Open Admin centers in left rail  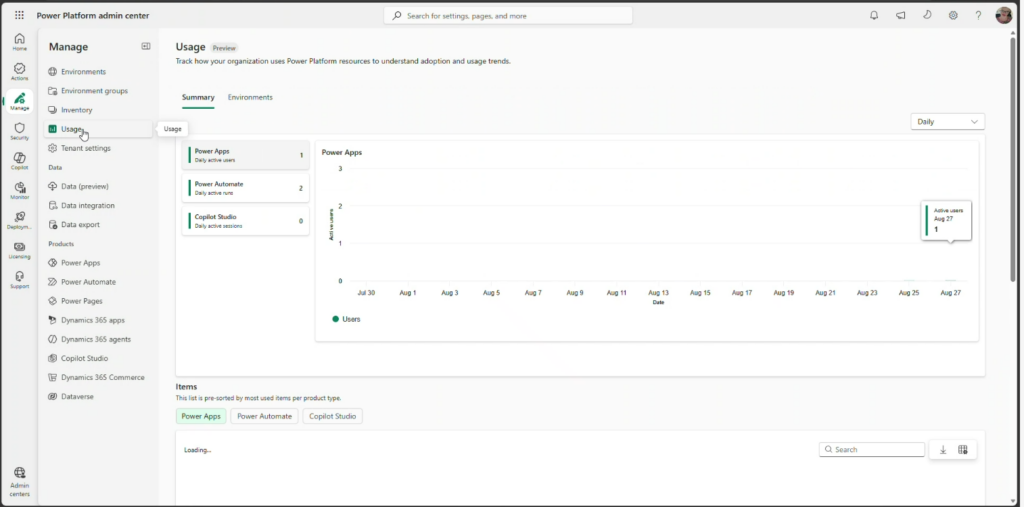[x=20, y=482]
